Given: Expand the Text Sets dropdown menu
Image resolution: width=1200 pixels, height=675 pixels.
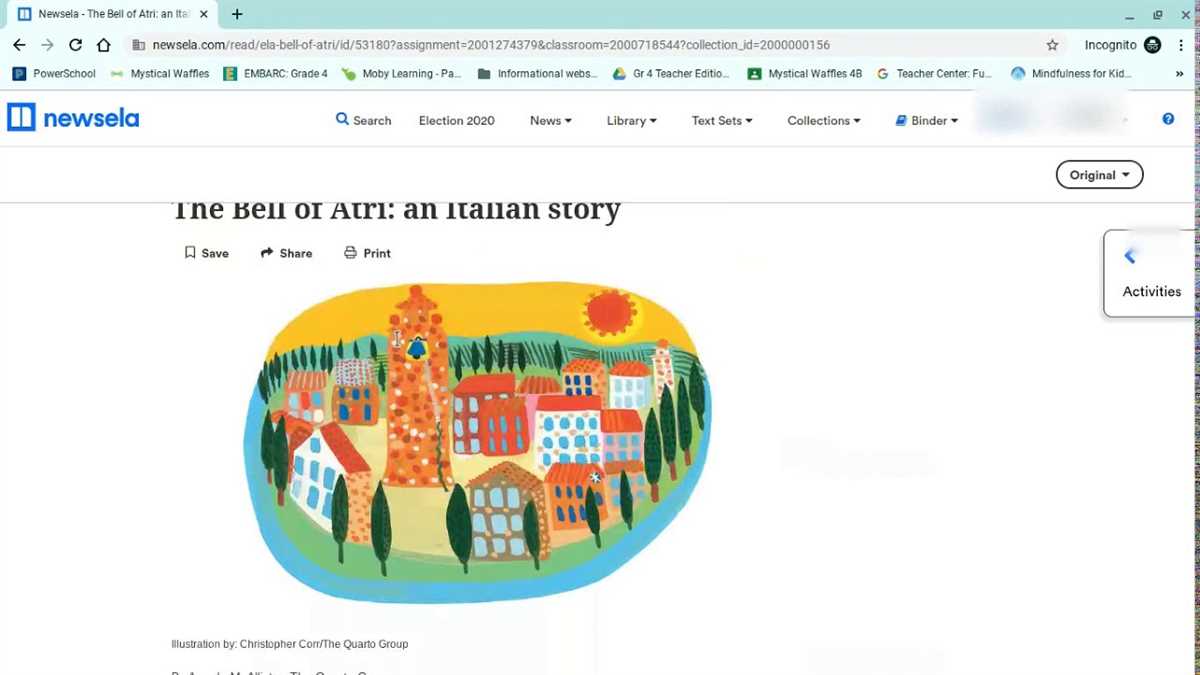Looking at the screenshot, I should (x=722, y=120).
